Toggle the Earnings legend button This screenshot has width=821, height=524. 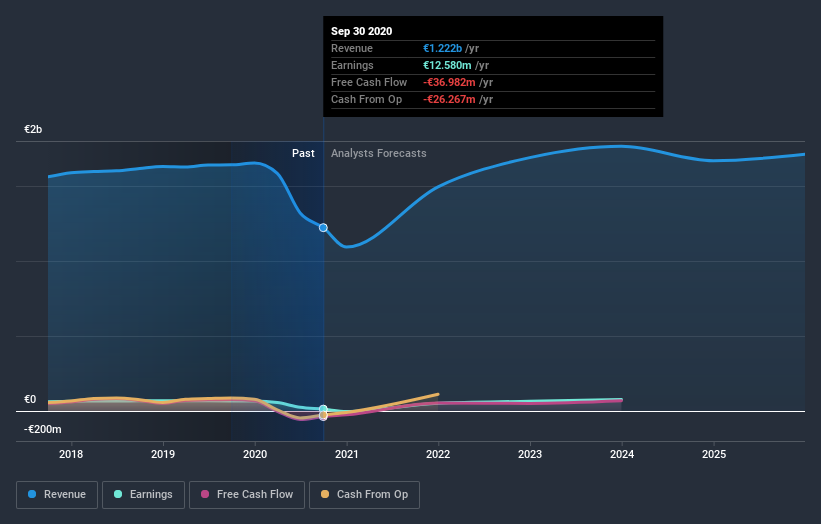(143, 495)
